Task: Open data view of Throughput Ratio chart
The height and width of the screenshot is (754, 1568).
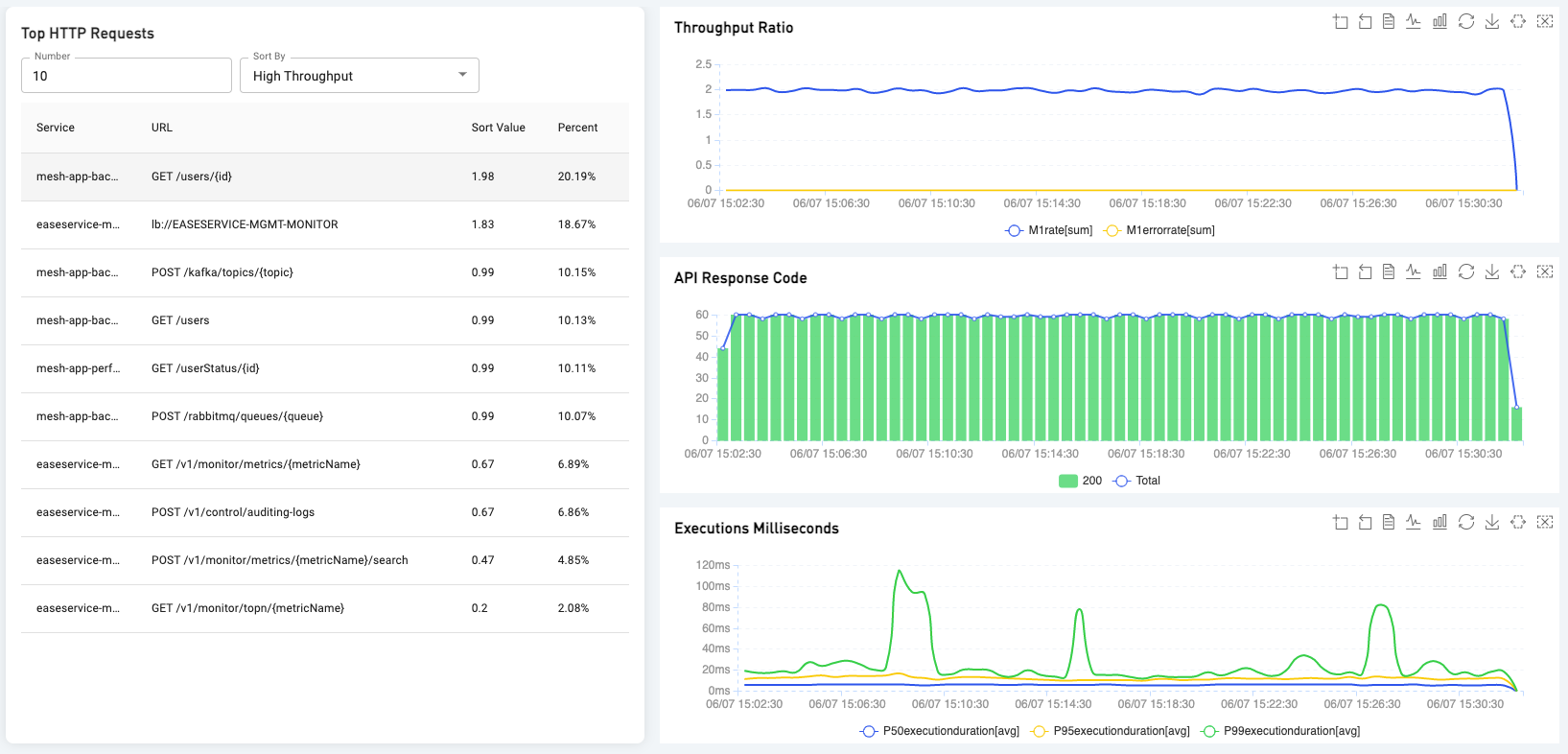Action: pyautogui.click(x=1389, y=21)
